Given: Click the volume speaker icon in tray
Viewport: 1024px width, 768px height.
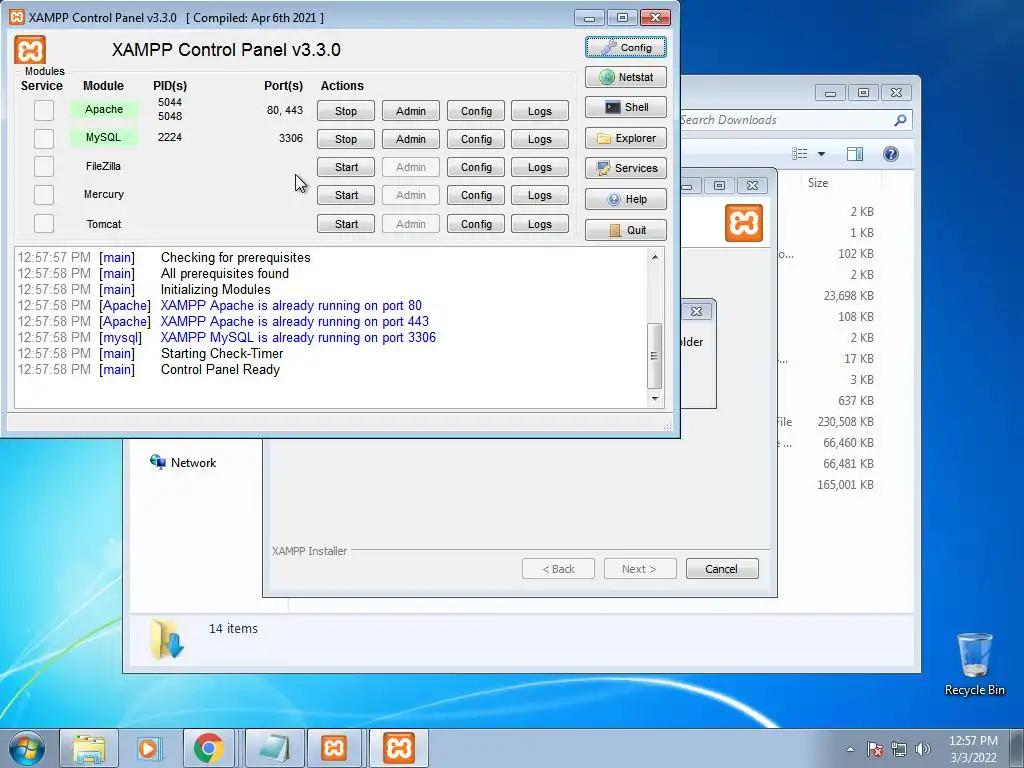Looking at the screenshot, I should click(x=923, y=749).
